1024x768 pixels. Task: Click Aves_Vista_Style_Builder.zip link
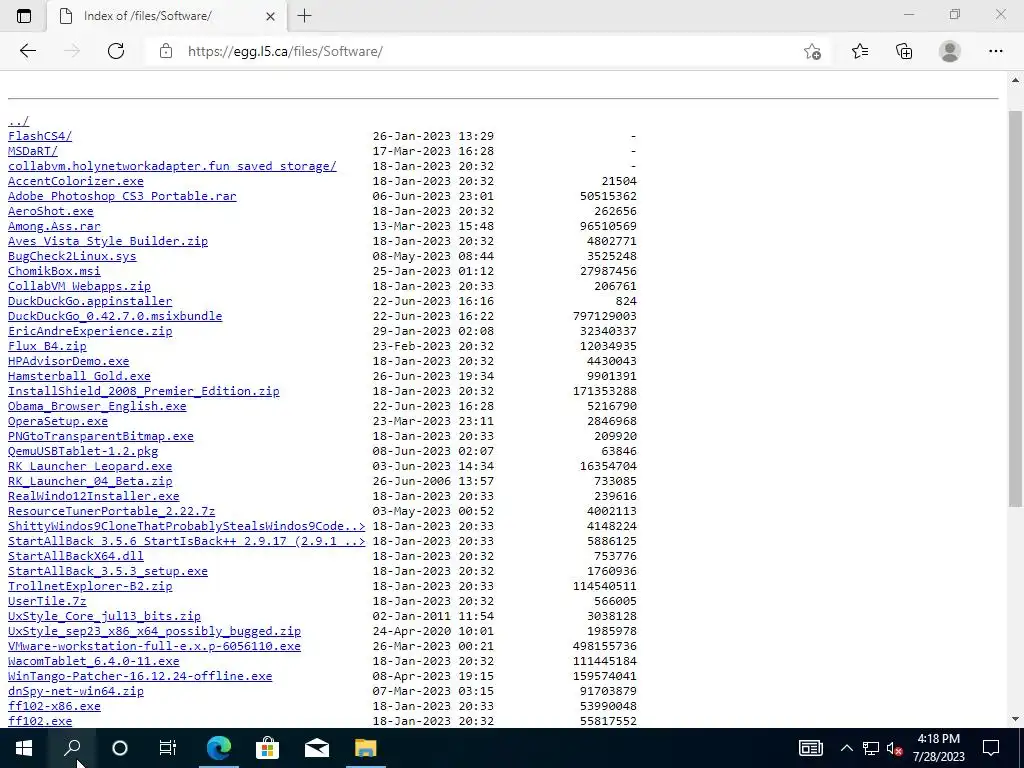[108, 241]
